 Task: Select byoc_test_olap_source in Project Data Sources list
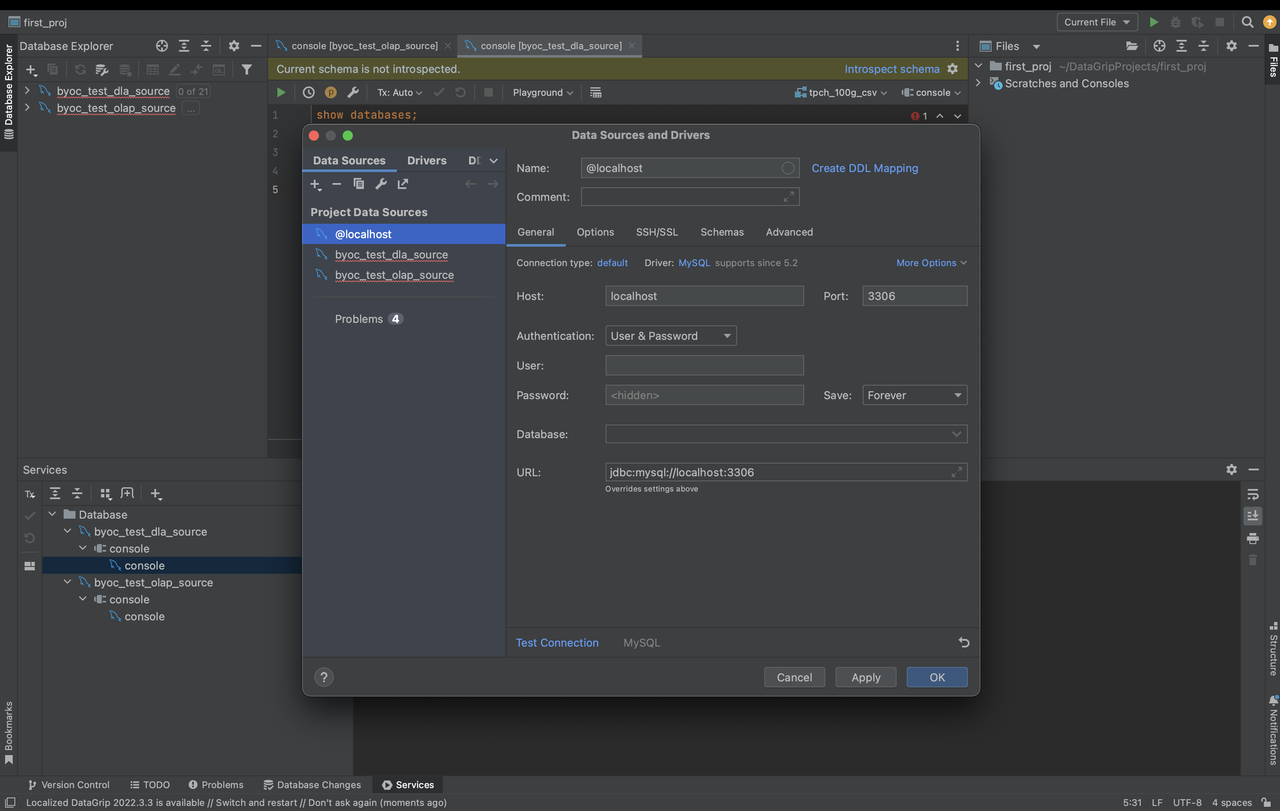click(394, 275)
